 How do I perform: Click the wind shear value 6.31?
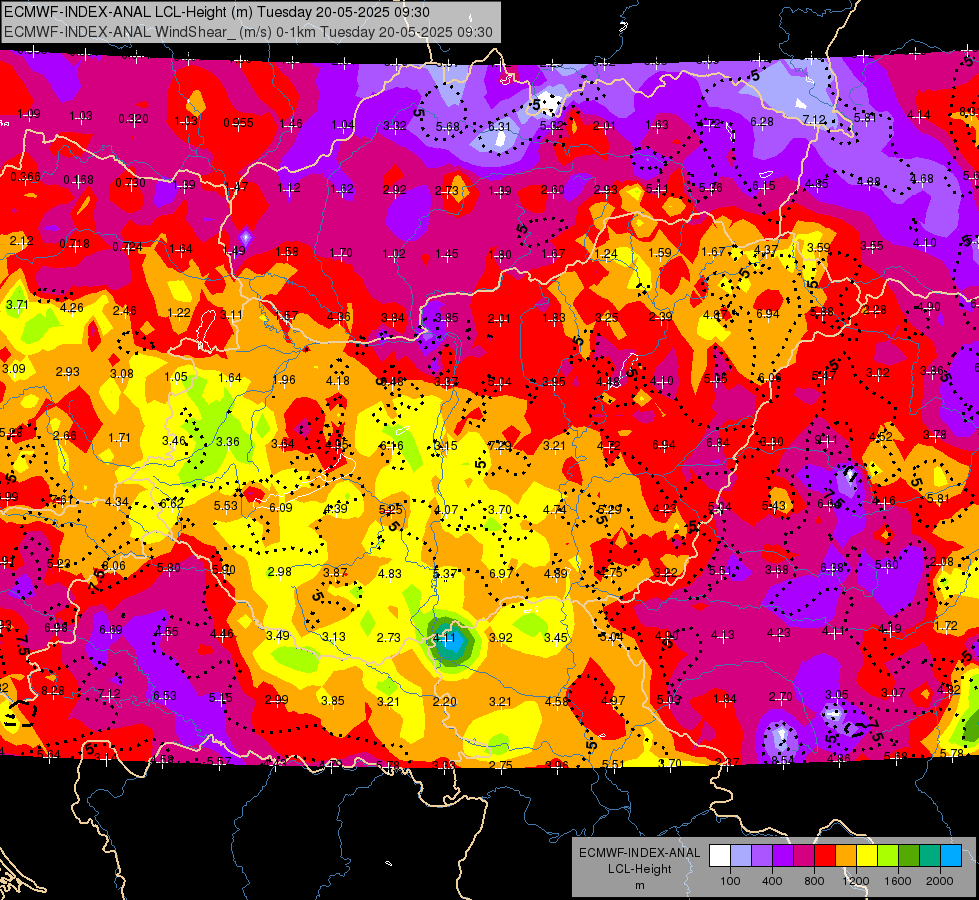point(499,127)
